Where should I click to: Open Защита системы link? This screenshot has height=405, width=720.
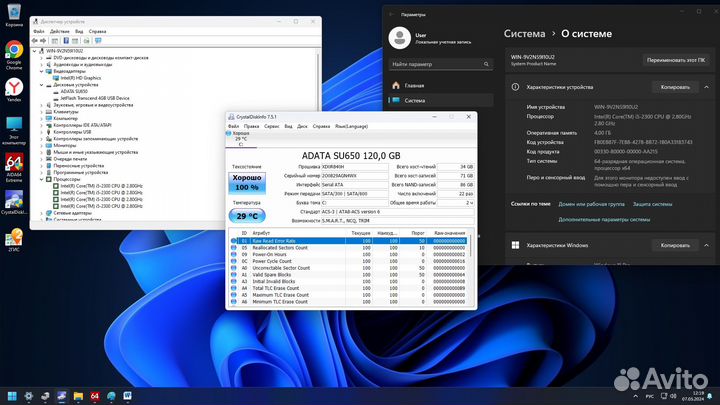[652, 204]
